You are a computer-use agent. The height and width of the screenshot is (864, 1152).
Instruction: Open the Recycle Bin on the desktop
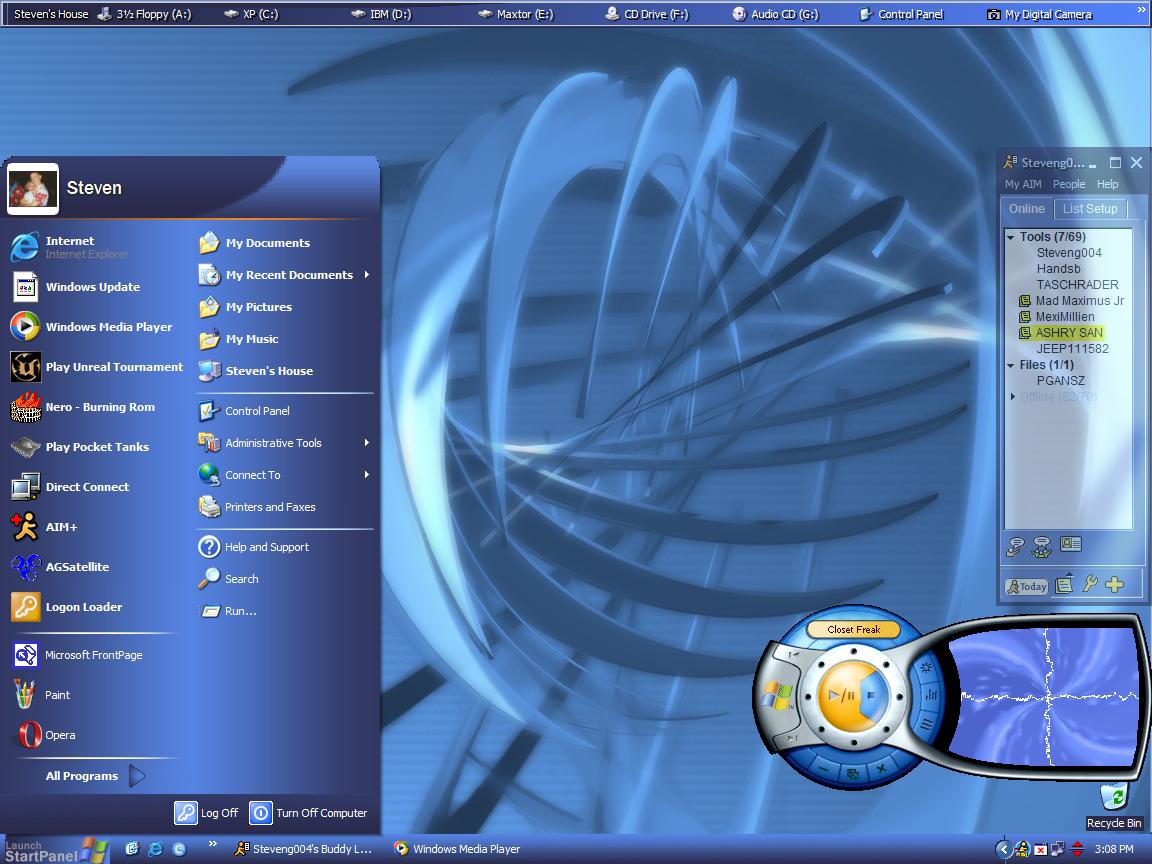click(1113, 798)
